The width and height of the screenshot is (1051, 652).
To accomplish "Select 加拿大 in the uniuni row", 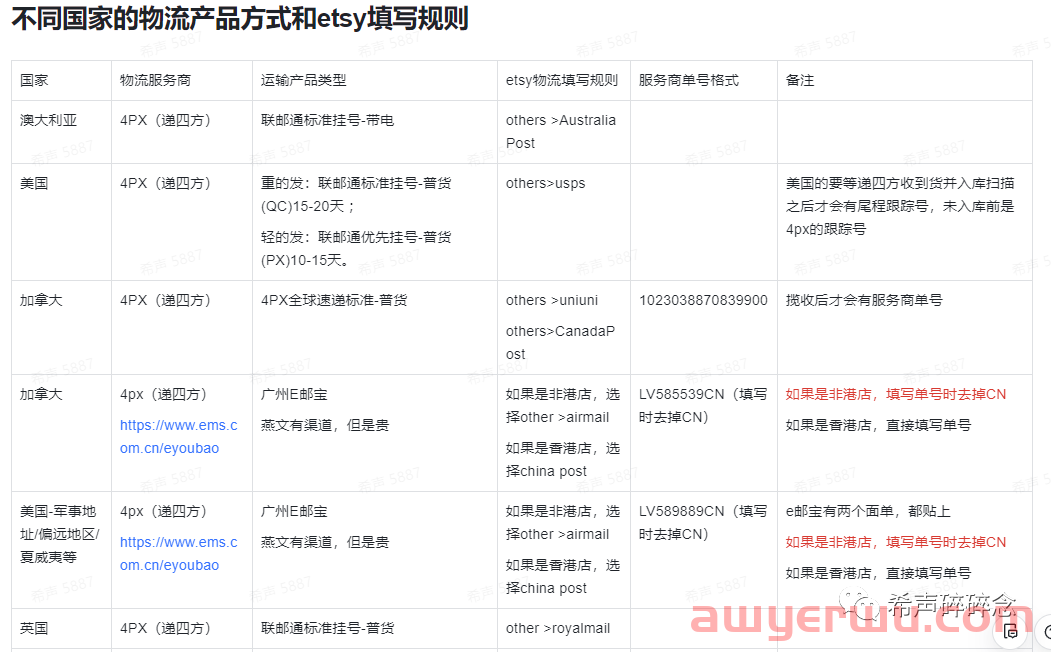I will [41, 300].
